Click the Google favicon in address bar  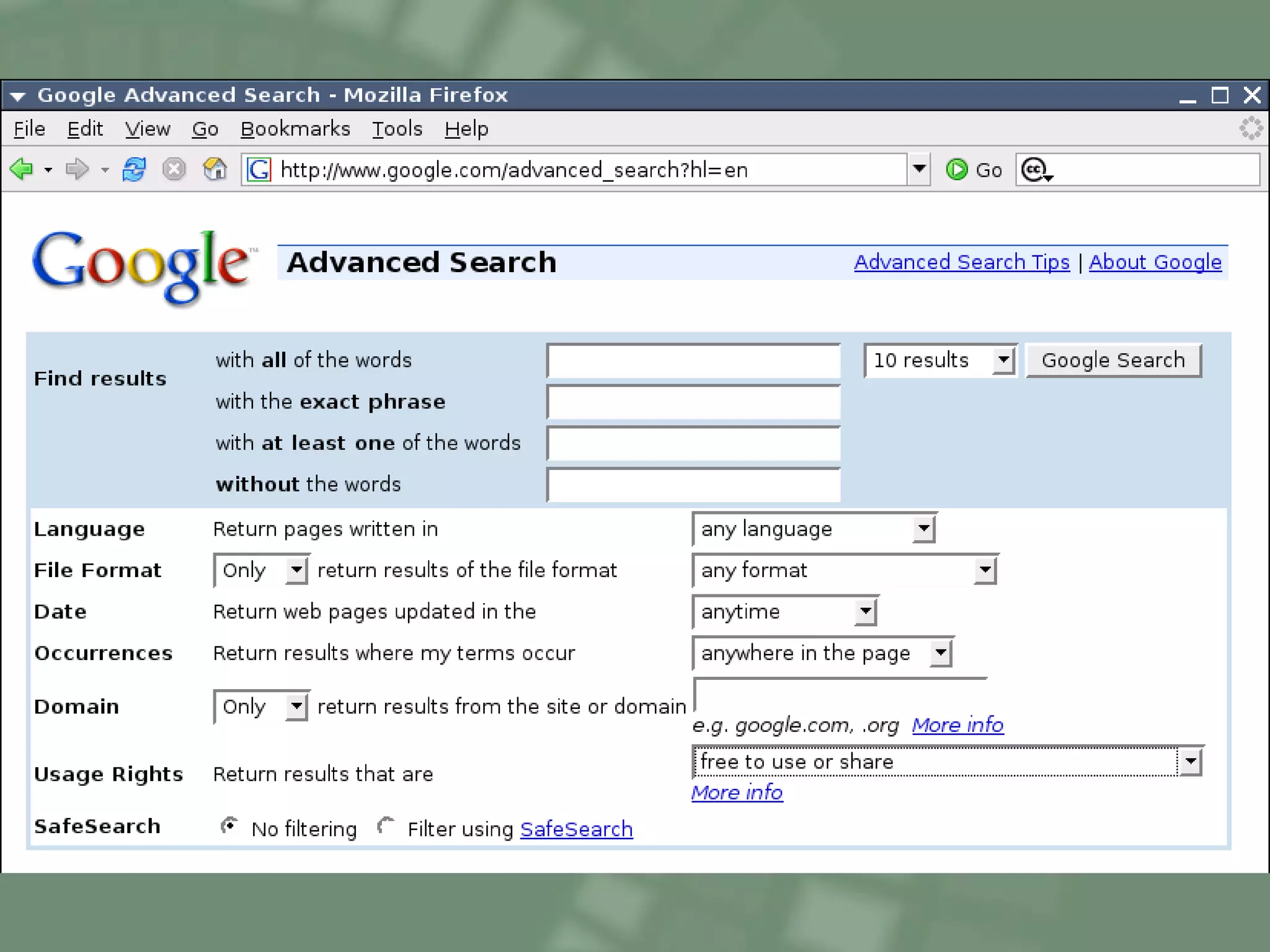pos(259,169)
